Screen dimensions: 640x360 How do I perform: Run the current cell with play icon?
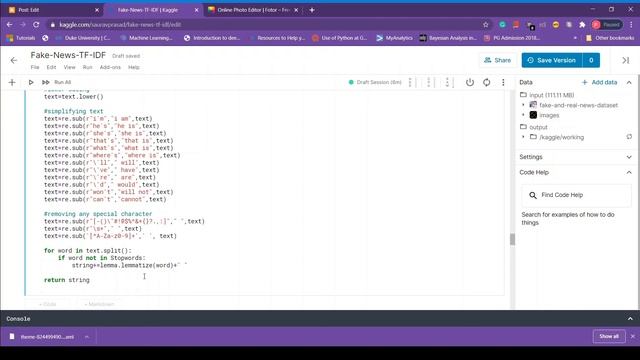pyautogui.click(x=31, y=82)
